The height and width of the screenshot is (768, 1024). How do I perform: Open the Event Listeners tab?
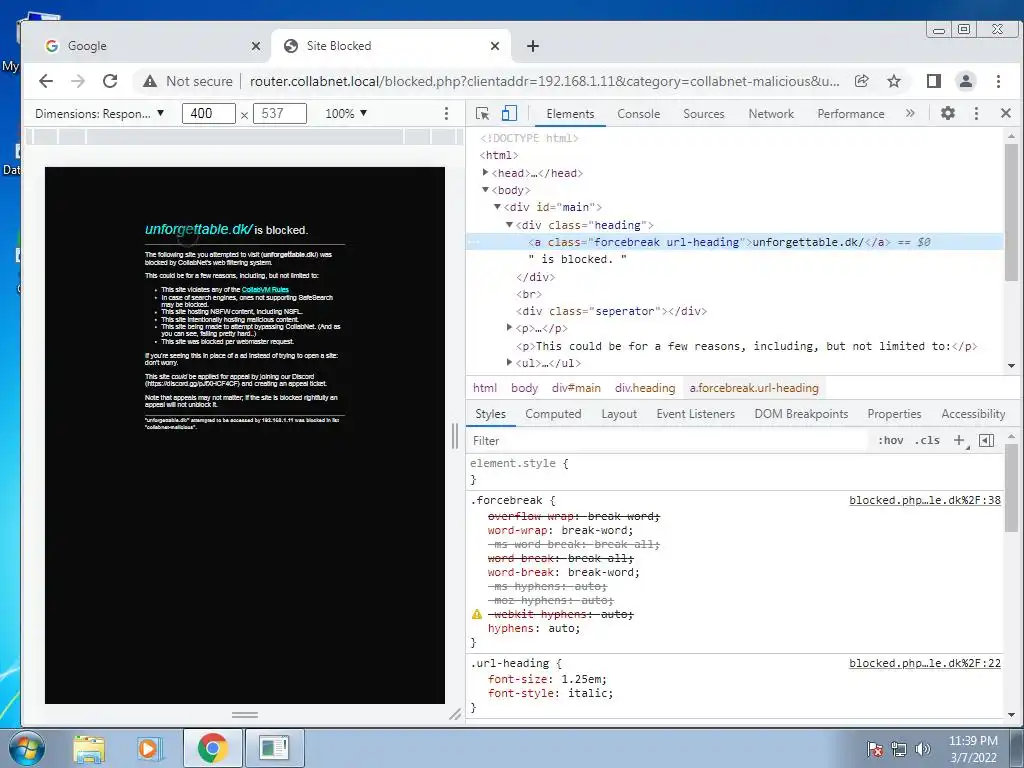(696, 413)
